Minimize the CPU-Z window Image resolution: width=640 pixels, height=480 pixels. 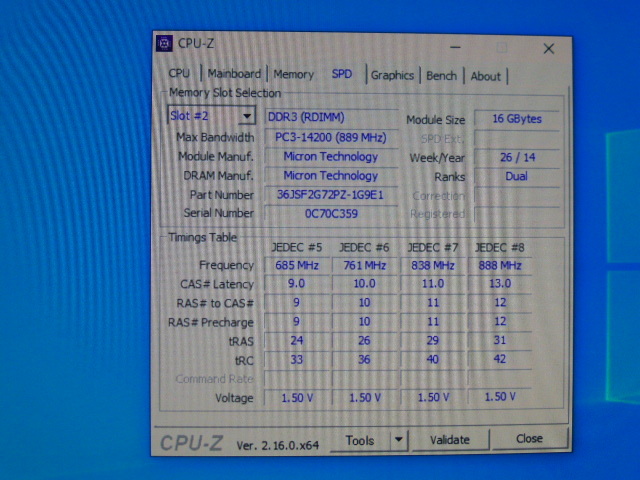coord(455,48)
